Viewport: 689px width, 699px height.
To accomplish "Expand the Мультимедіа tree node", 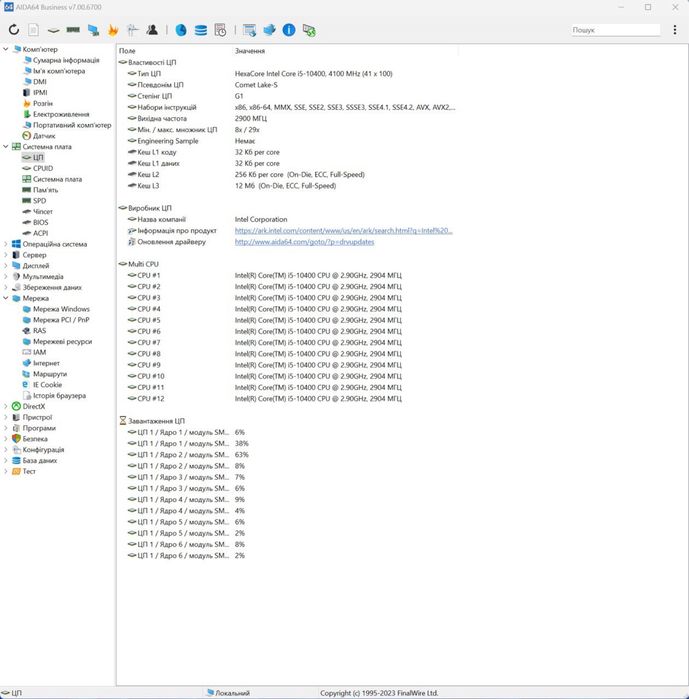I will [x=6, y=276].
